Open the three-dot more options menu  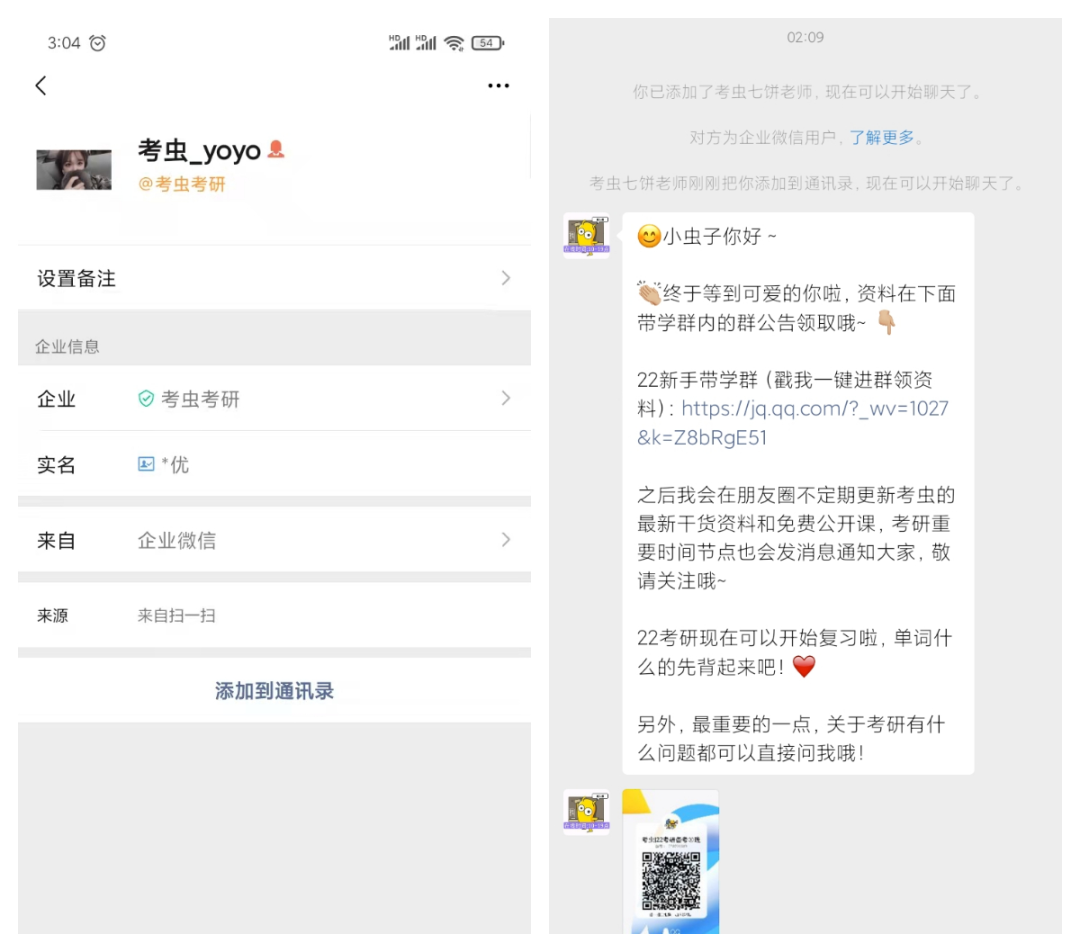[x=498, y=85]
